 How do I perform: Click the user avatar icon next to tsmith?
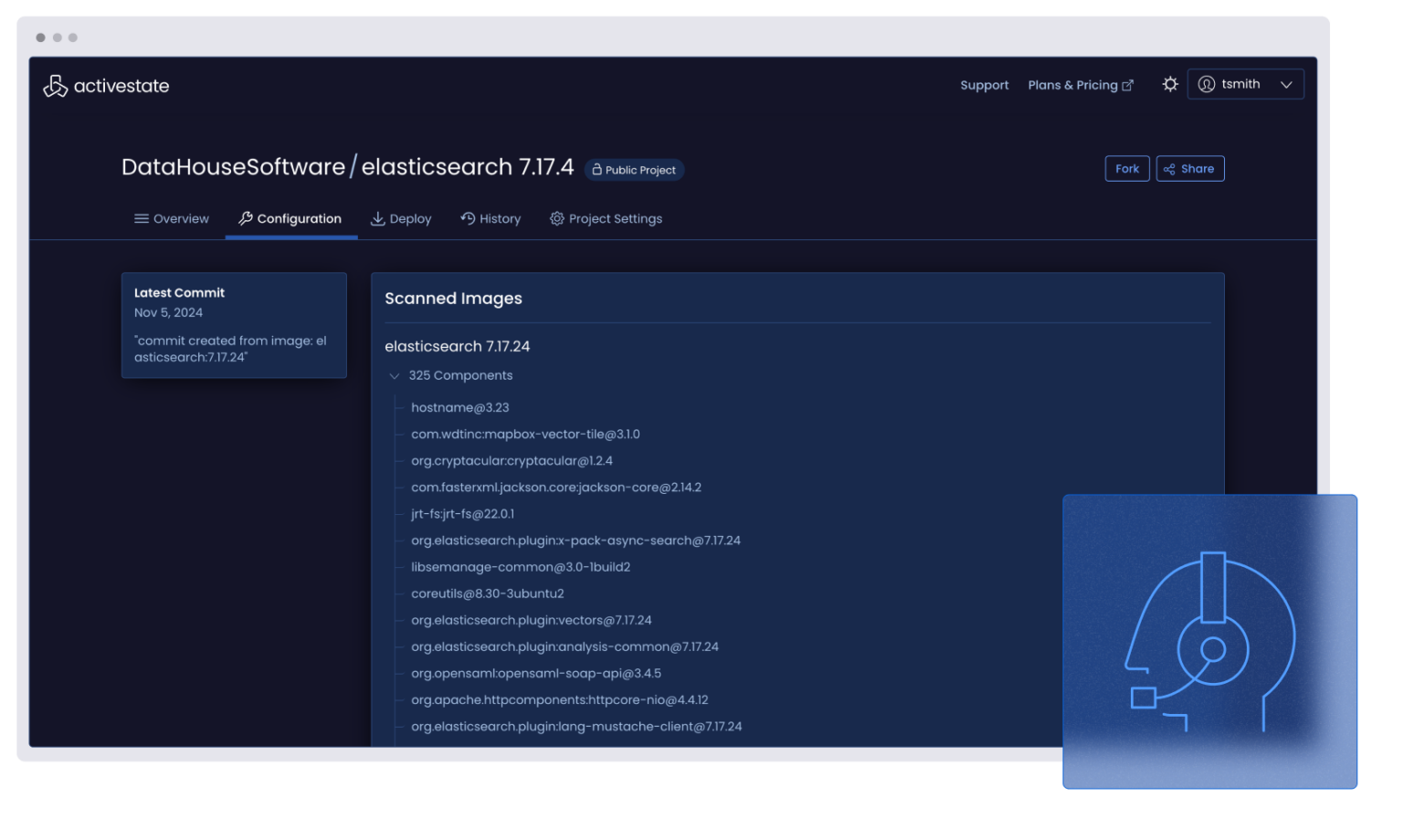click(x=1208, y=84)
